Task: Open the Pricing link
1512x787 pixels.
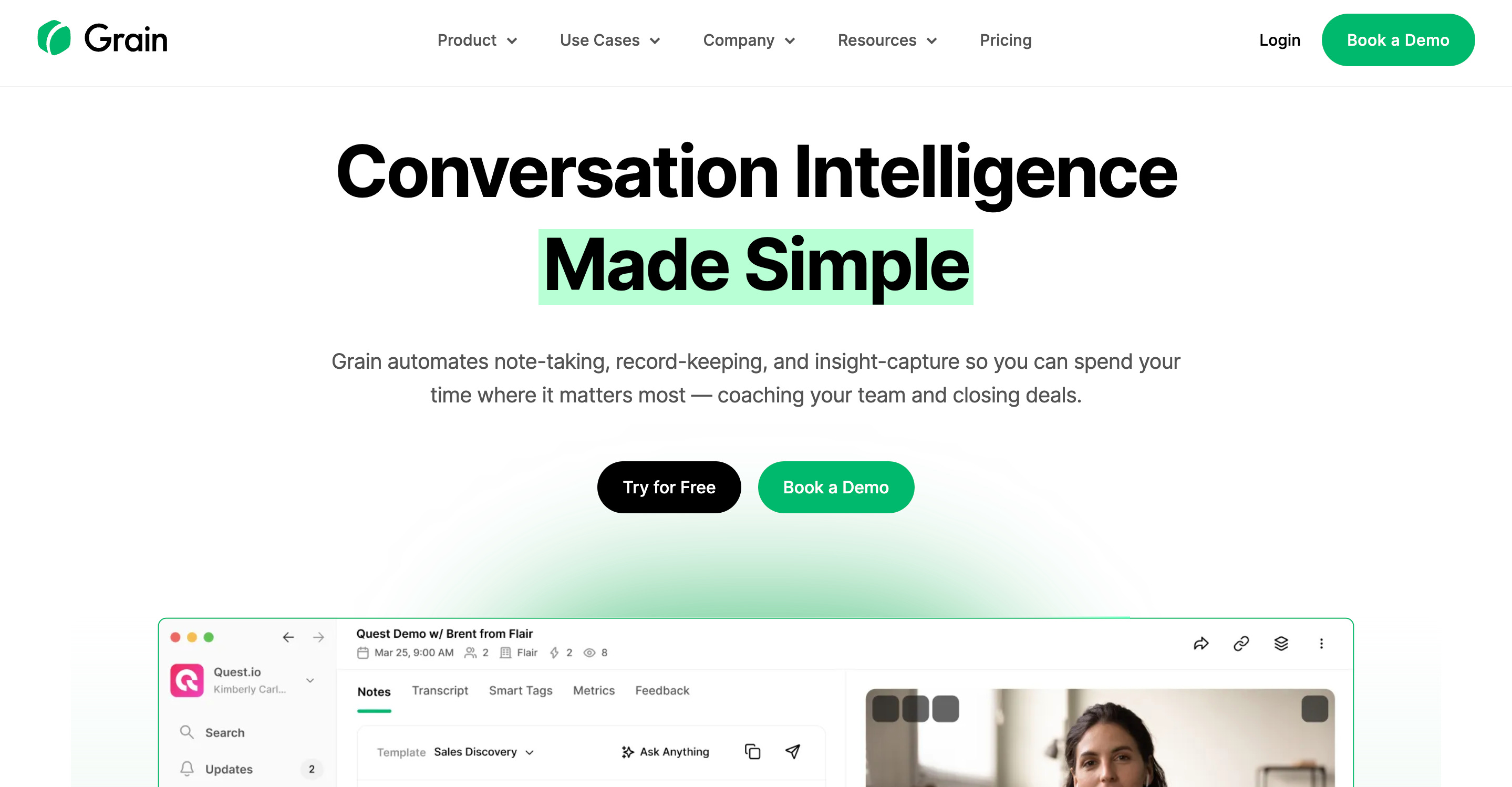Action: pos(1006,40)
